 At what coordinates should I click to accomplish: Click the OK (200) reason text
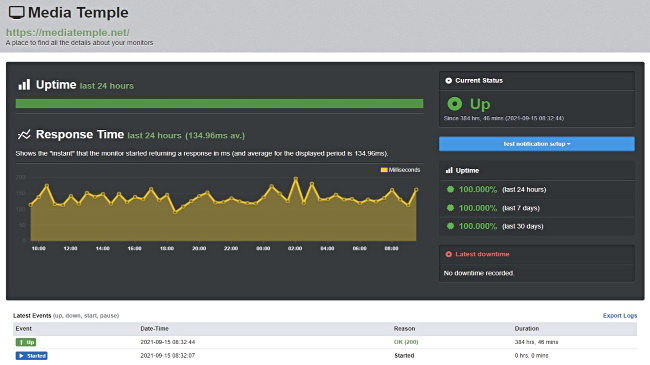[x=406, y=342]
